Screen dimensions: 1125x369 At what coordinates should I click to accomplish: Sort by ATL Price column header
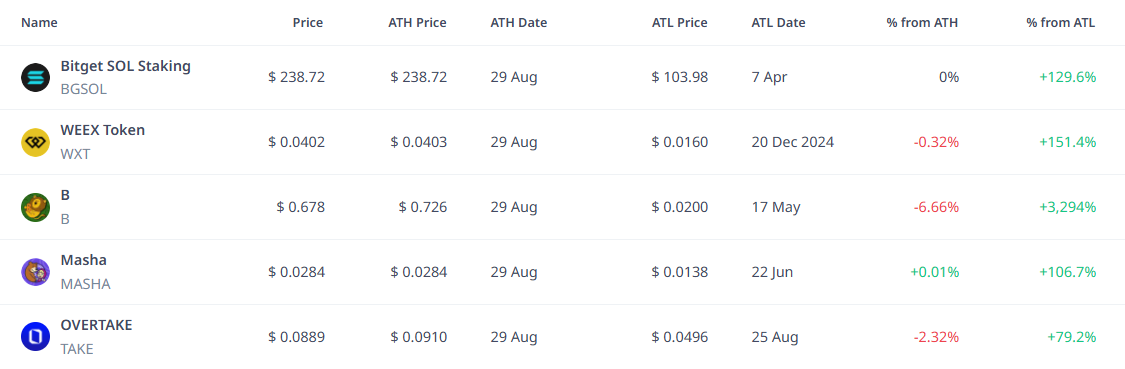pyautogui.click(x=679, y=22)
